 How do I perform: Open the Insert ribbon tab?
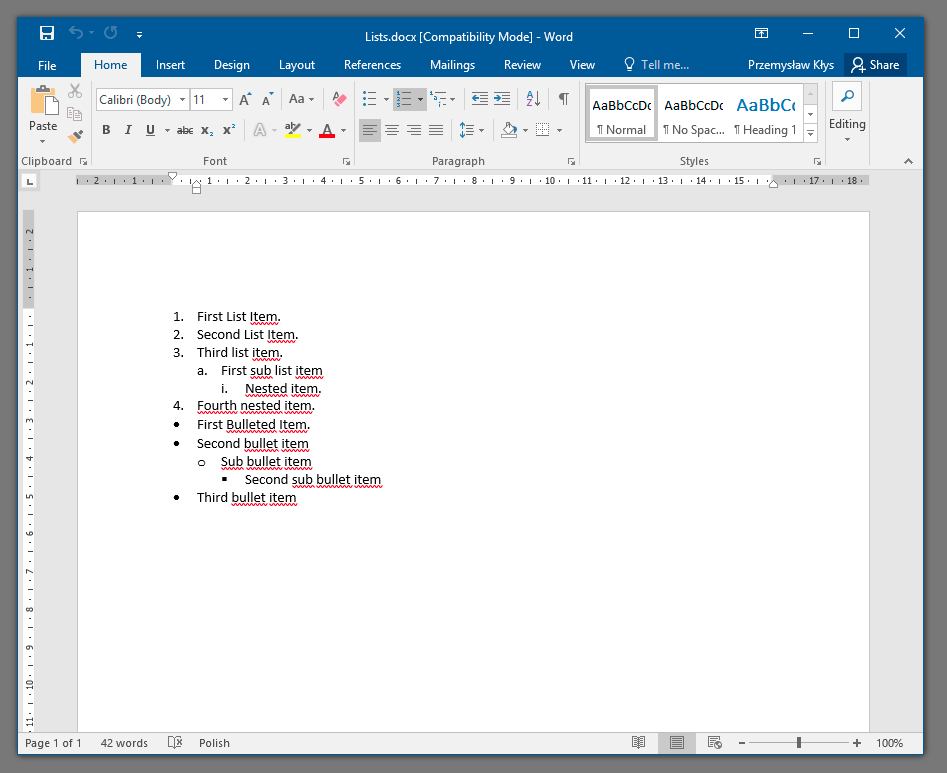coord(170,65)
